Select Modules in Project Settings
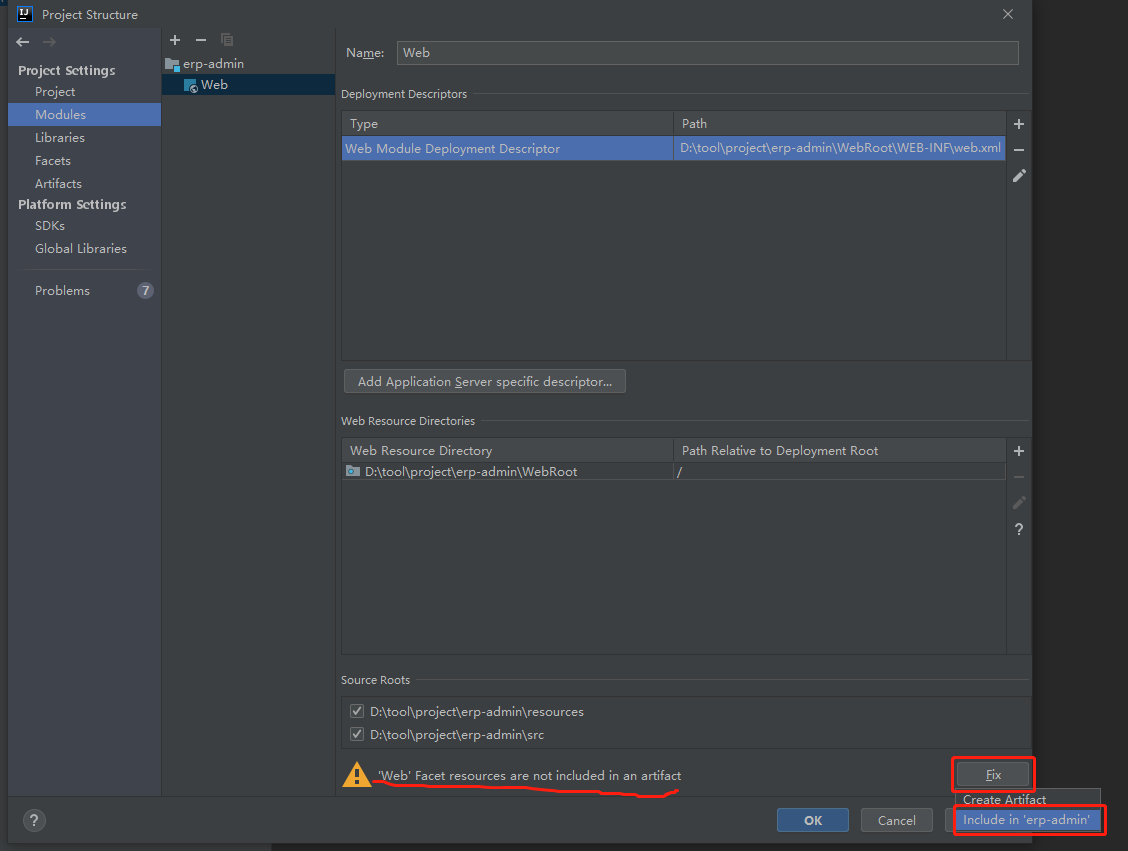This screenshot has width=1128, height=851. [85, 114]
